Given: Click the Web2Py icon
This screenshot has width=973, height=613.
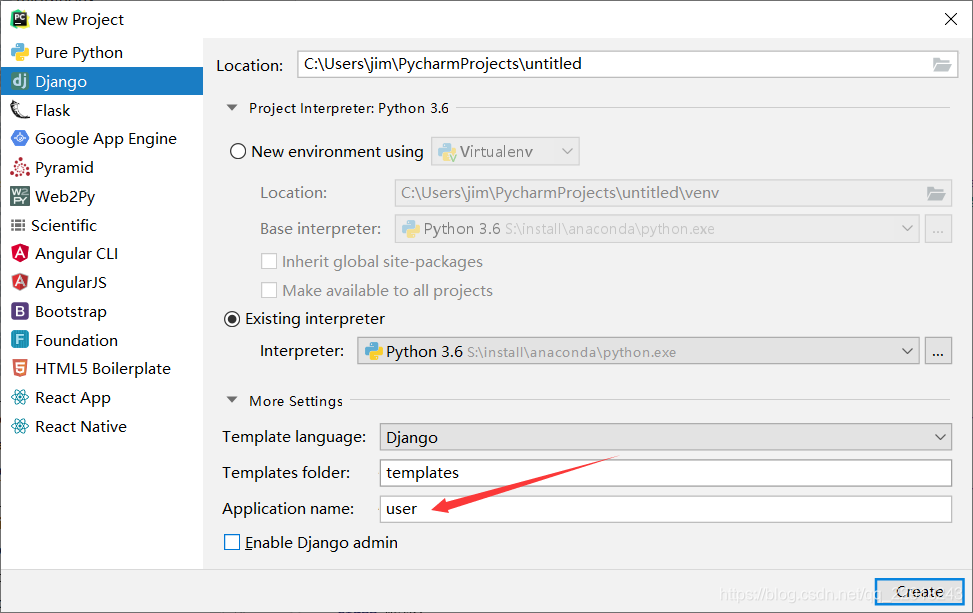Looking at the screenshot, I should click(20, 196).
